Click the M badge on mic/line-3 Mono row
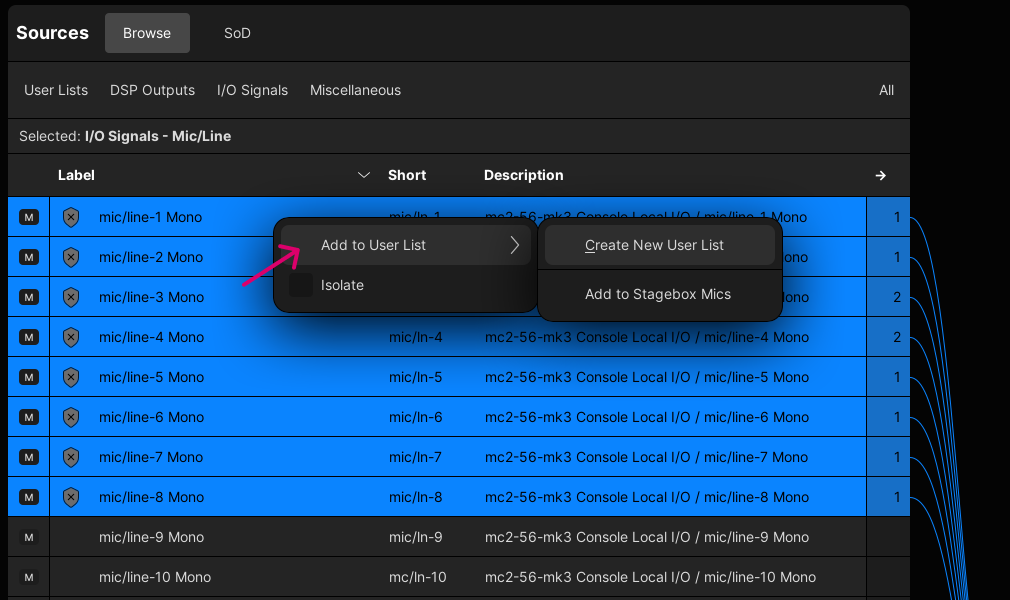The height and width of the screenshot is (600, 1010). tap(29, 297)
